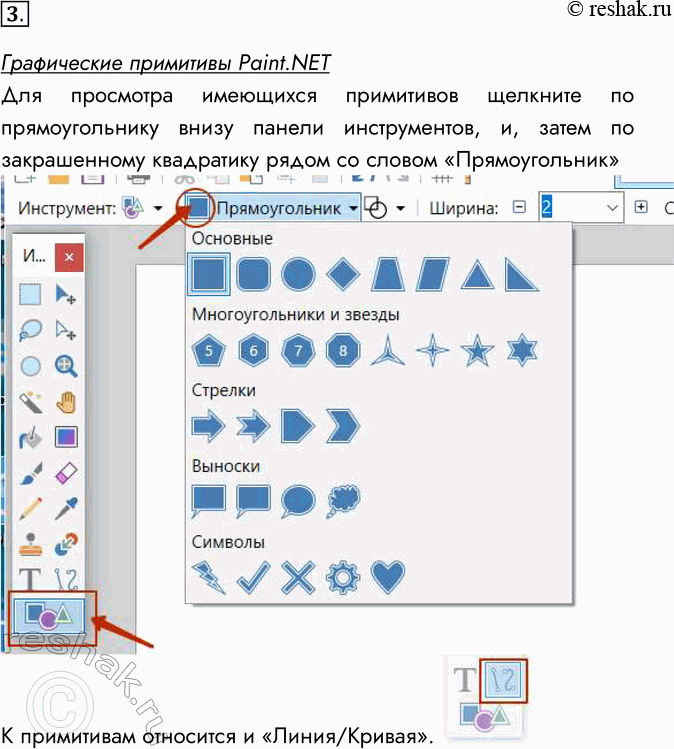Choose the cloud thought-bubble callout shape

click(x=343, y=499)
